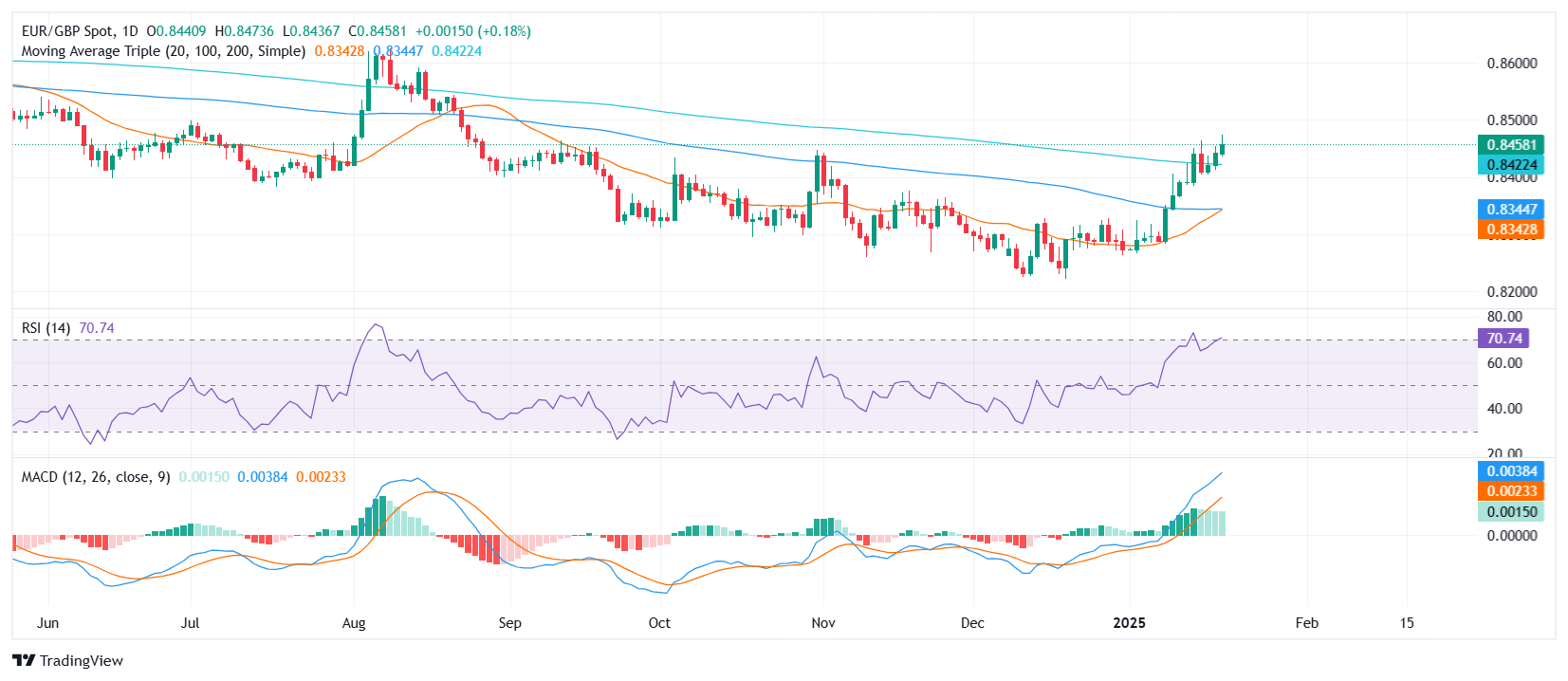
Task: Click the 0.86000 price axis label
Action: 1512,64
